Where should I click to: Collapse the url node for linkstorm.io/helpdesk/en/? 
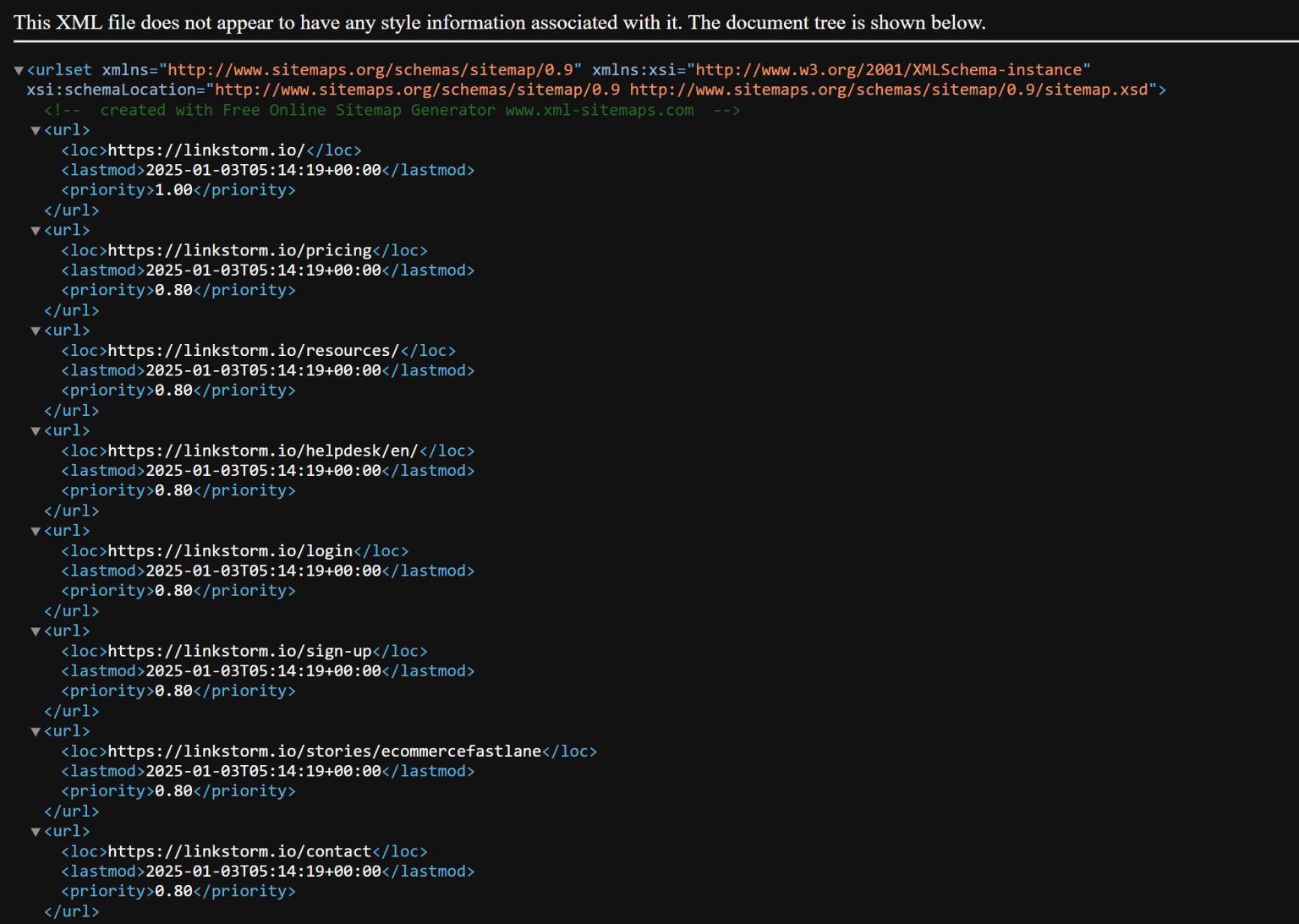coord(36,431)
